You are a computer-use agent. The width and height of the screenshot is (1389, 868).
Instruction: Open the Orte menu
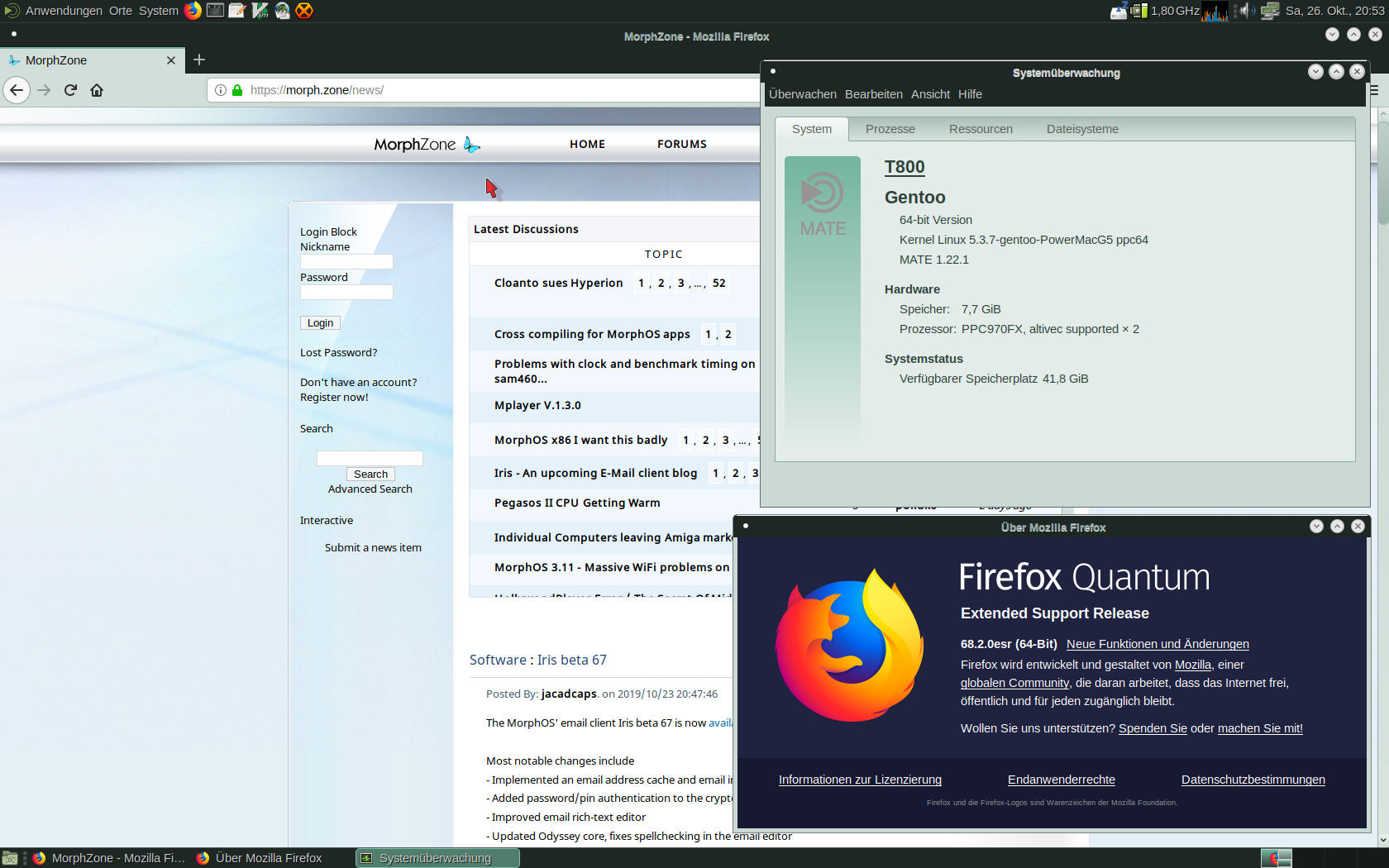[121, 11]
